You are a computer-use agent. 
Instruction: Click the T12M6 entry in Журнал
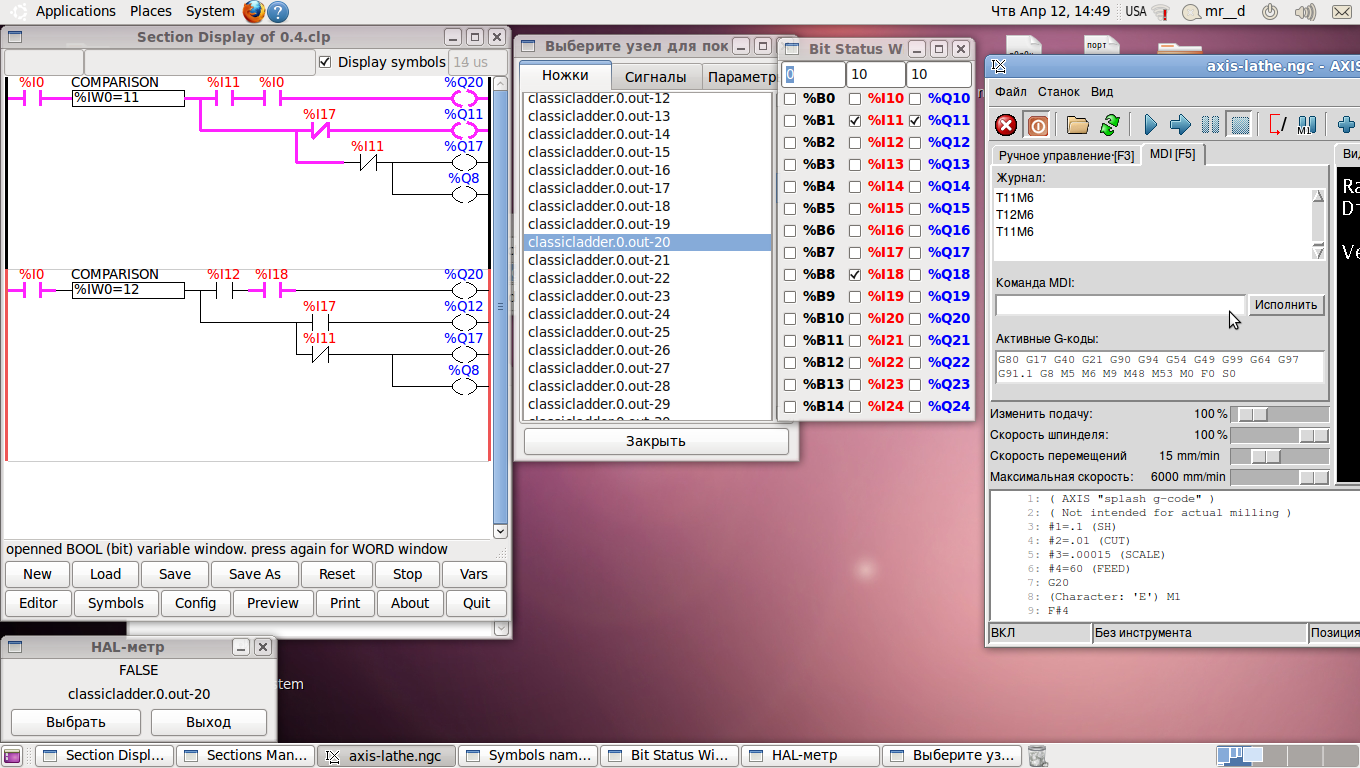[x=1015, y=215]
